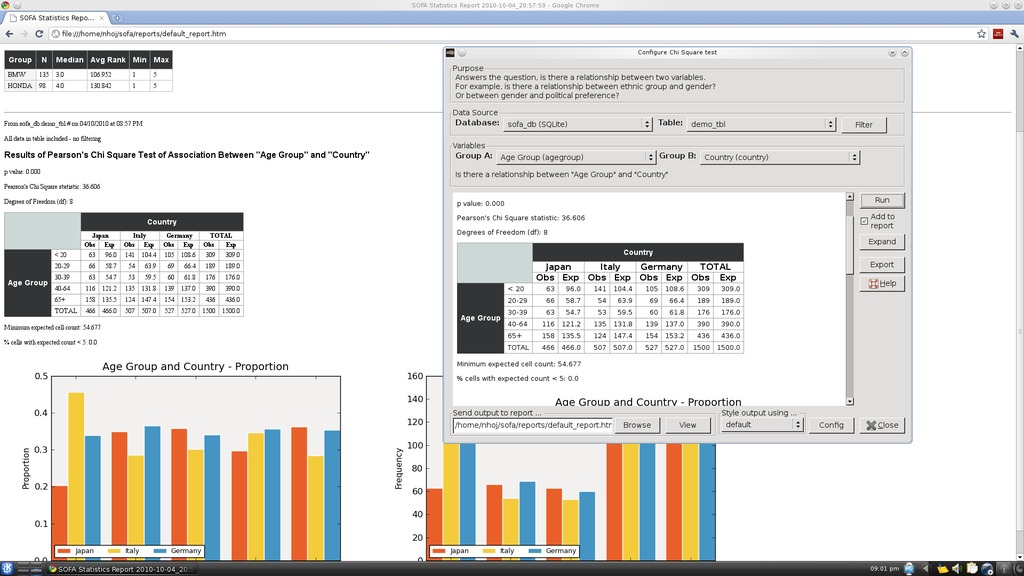Click the Export button
1024x576 pixels.
coord(881,265)
